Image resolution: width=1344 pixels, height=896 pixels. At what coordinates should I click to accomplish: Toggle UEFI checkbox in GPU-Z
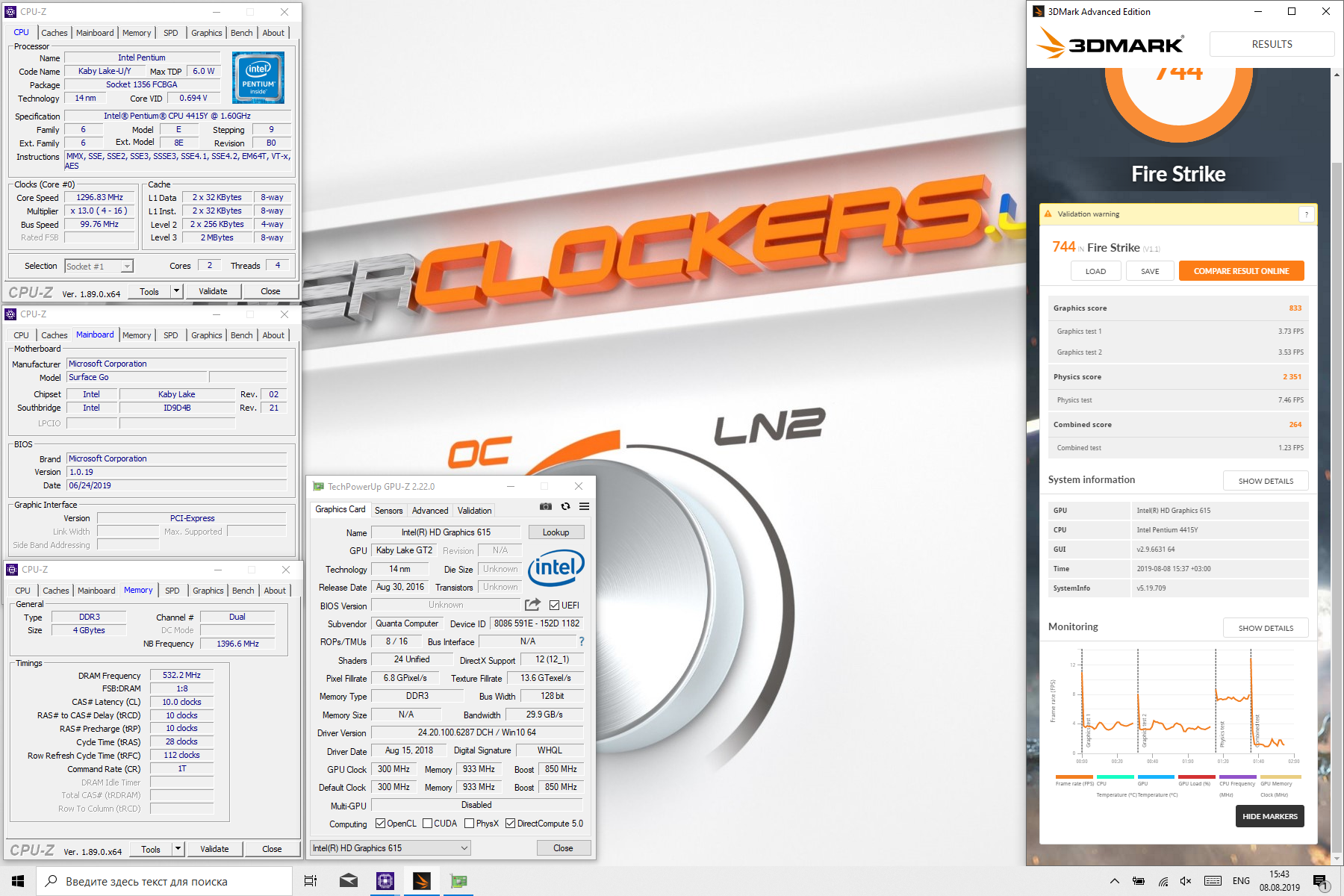click(554, 605)
